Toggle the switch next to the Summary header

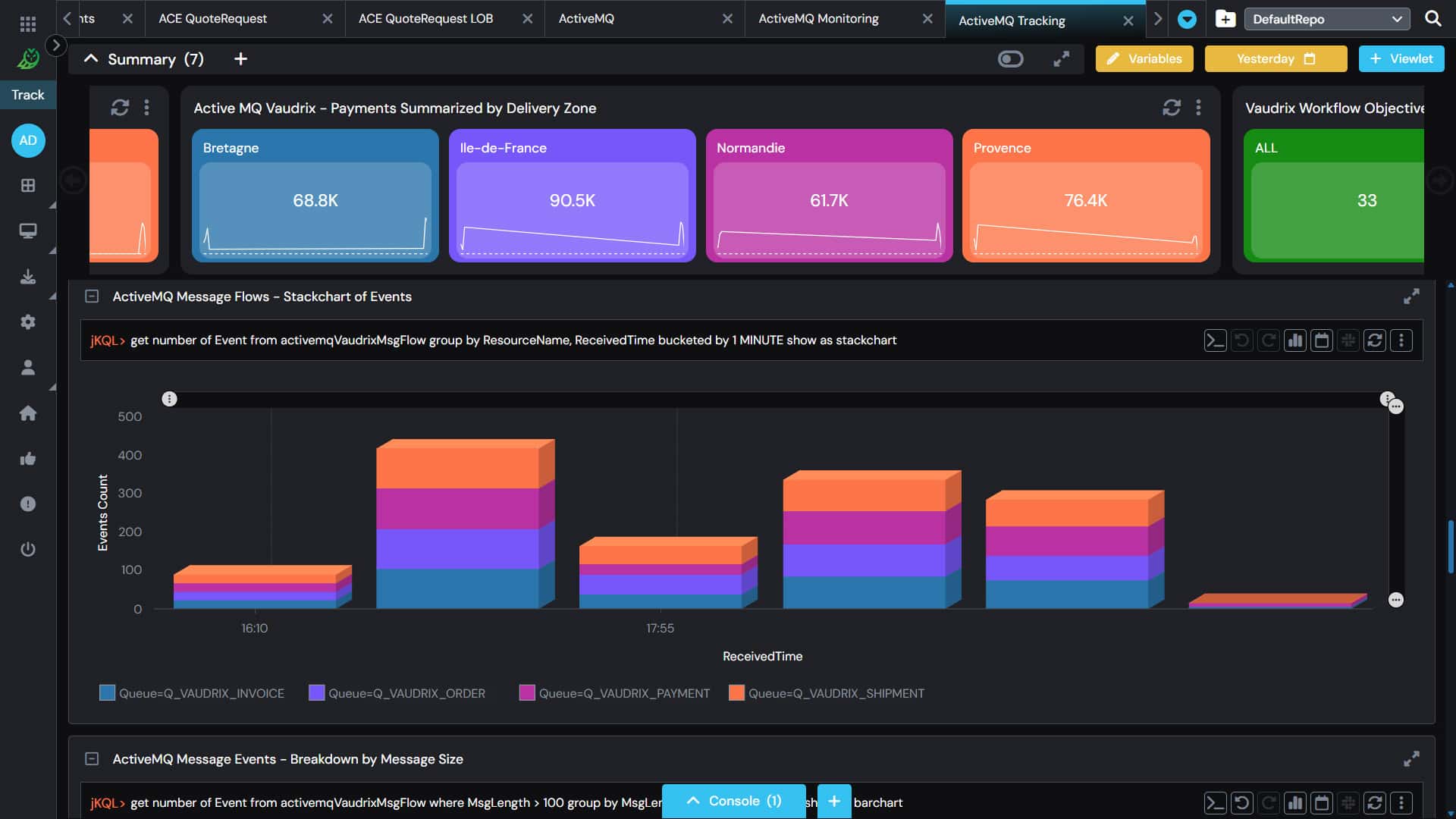point(1011,58)
